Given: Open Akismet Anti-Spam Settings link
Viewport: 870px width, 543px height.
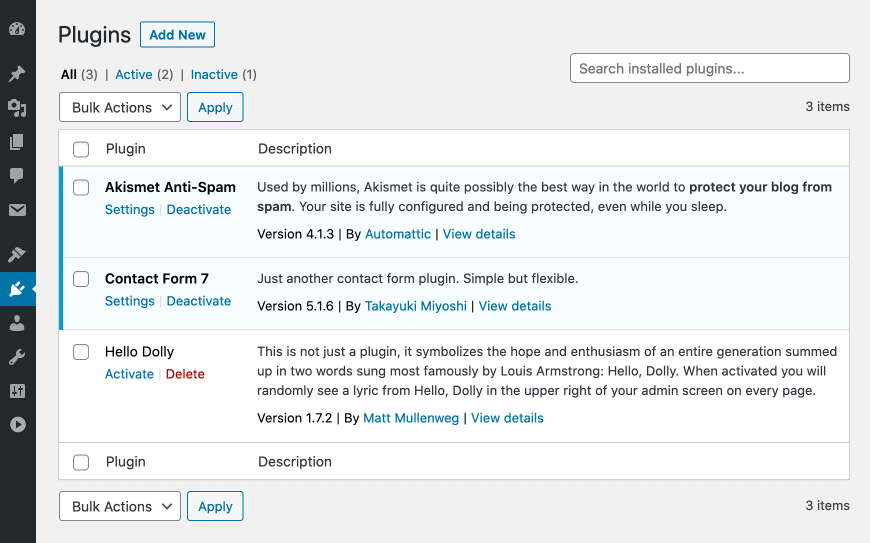Looking at the screenshot, I should click(x=130, y=210).
